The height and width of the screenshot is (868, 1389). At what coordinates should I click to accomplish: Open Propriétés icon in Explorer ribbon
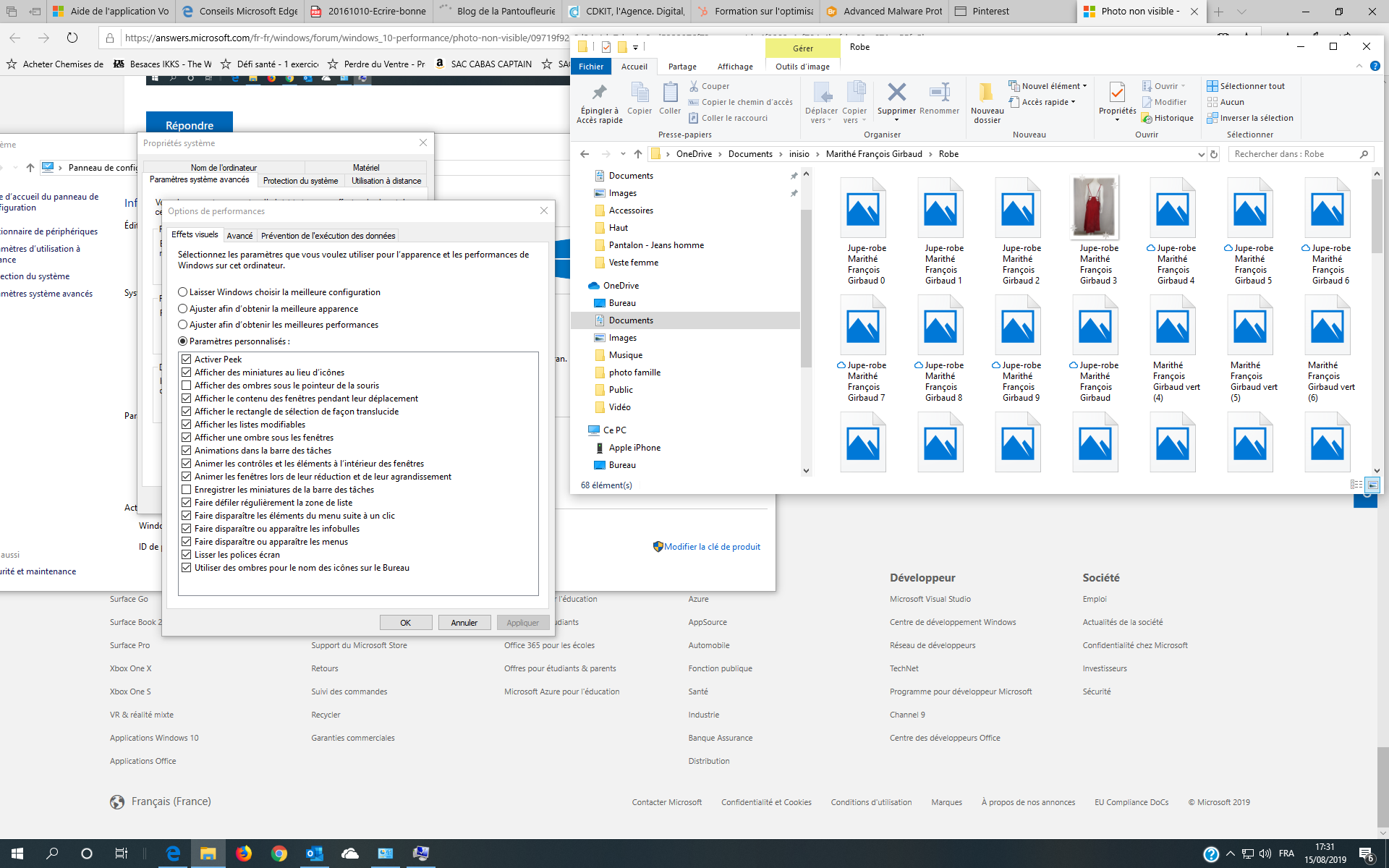[1116, 93]
